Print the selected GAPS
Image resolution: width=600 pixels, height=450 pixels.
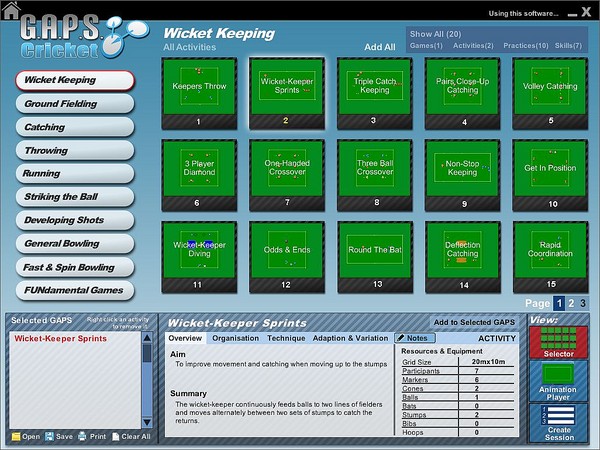(92, 436)
